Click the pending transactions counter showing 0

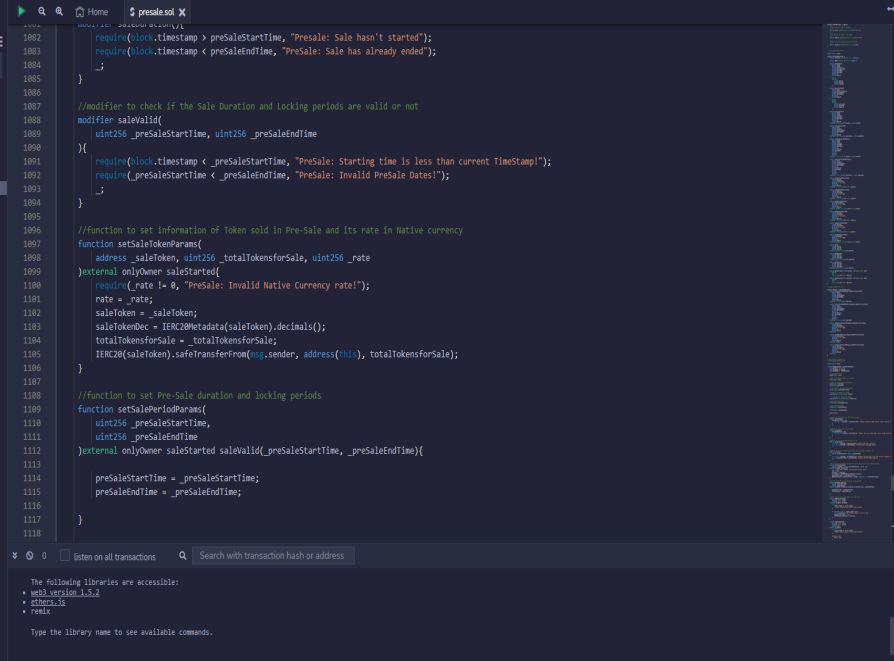coord(44,556)
